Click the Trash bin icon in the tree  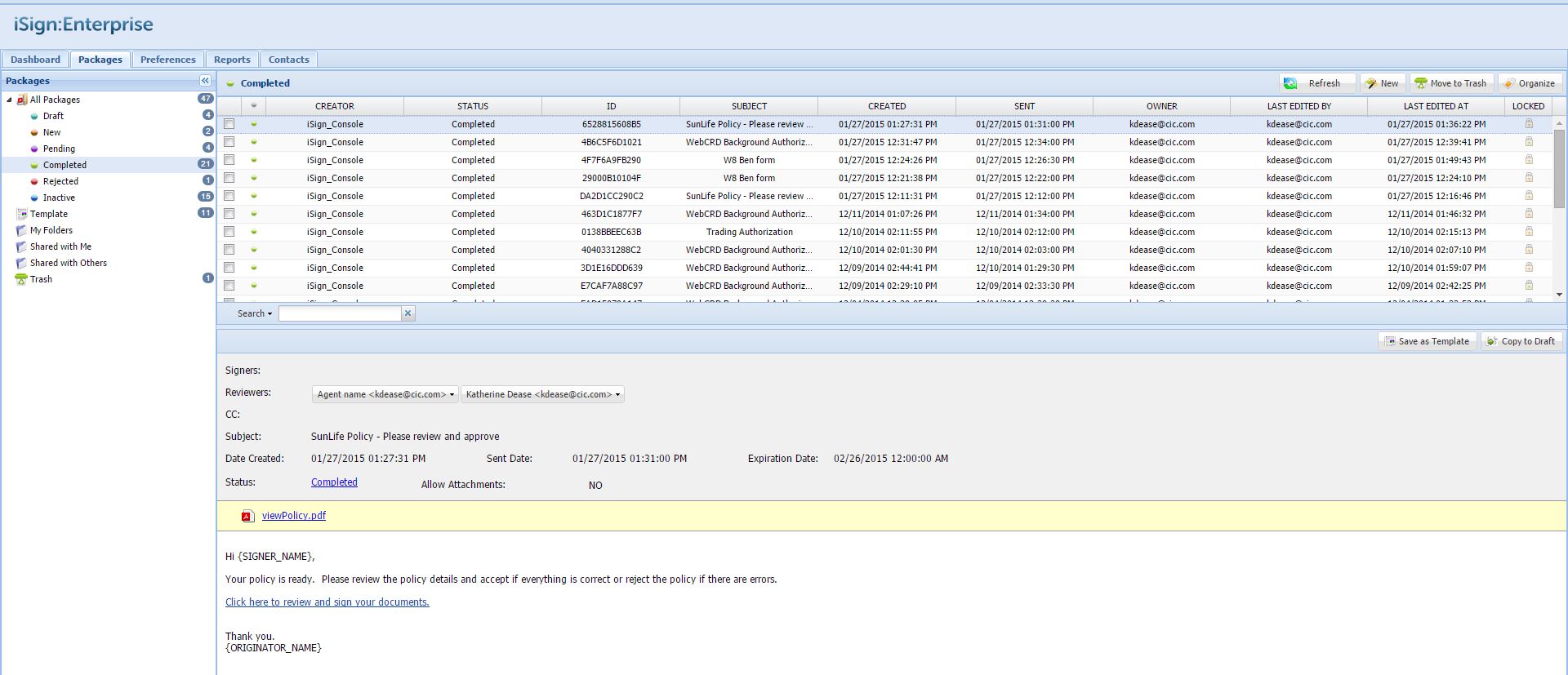(21, 279)
